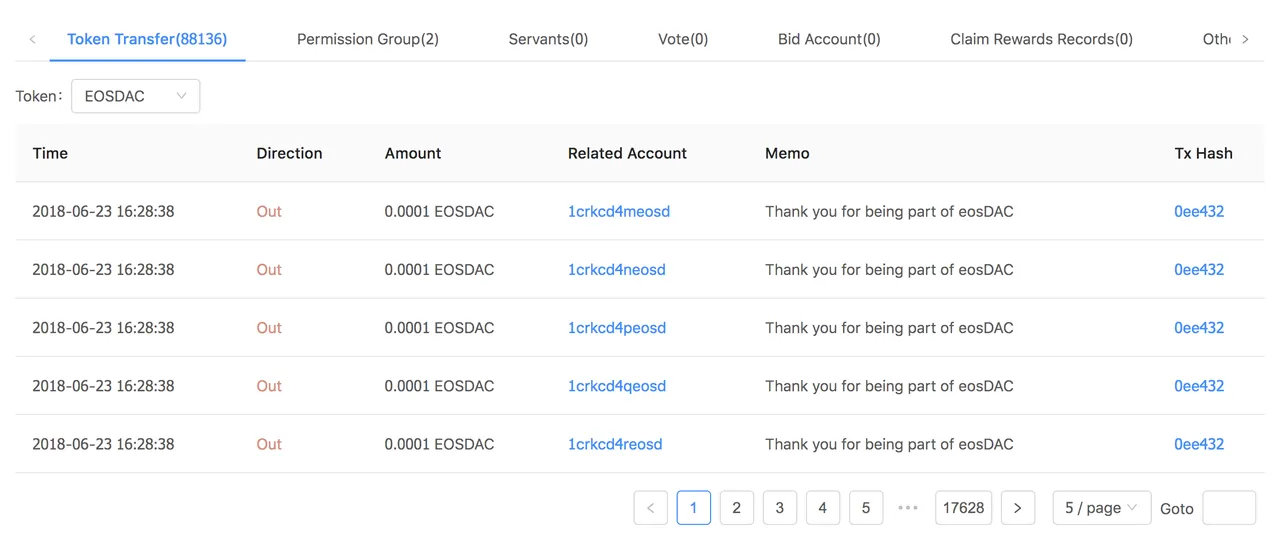The height and width of the screenshot is (551, 1280).
Task: Go to page 3 of results
Action: 780,508
